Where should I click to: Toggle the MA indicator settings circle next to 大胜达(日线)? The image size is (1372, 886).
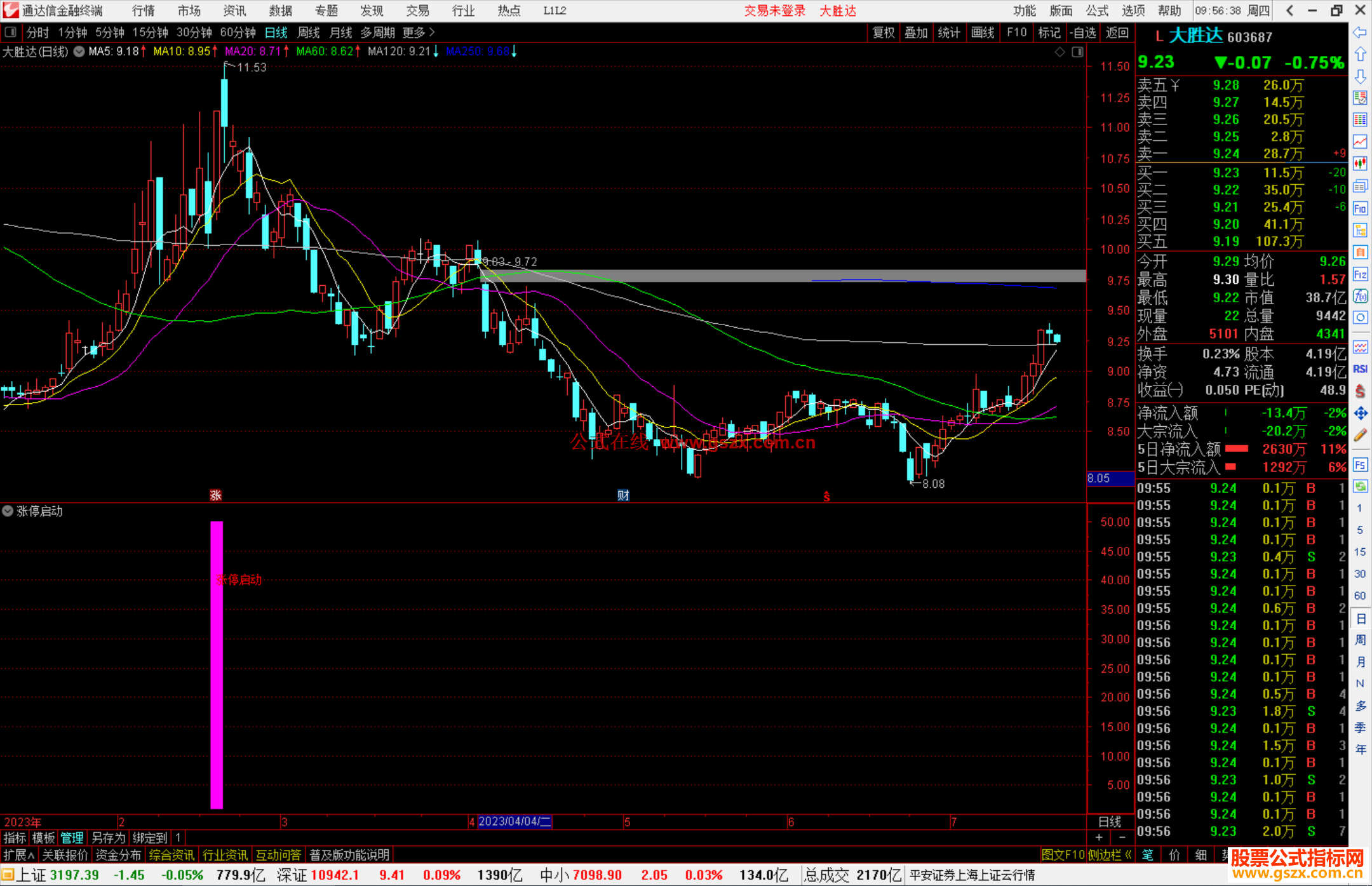pyautogui.click(x=79, y=51)
